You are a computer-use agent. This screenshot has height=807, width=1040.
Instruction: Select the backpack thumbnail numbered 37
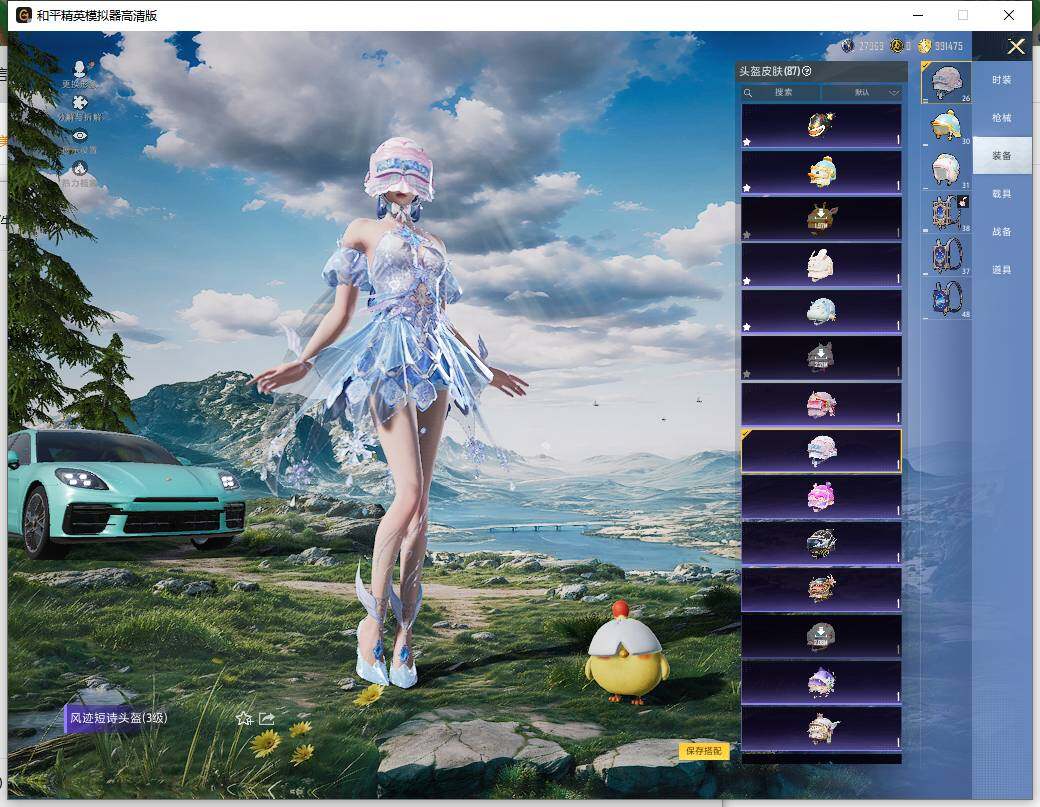946,255
